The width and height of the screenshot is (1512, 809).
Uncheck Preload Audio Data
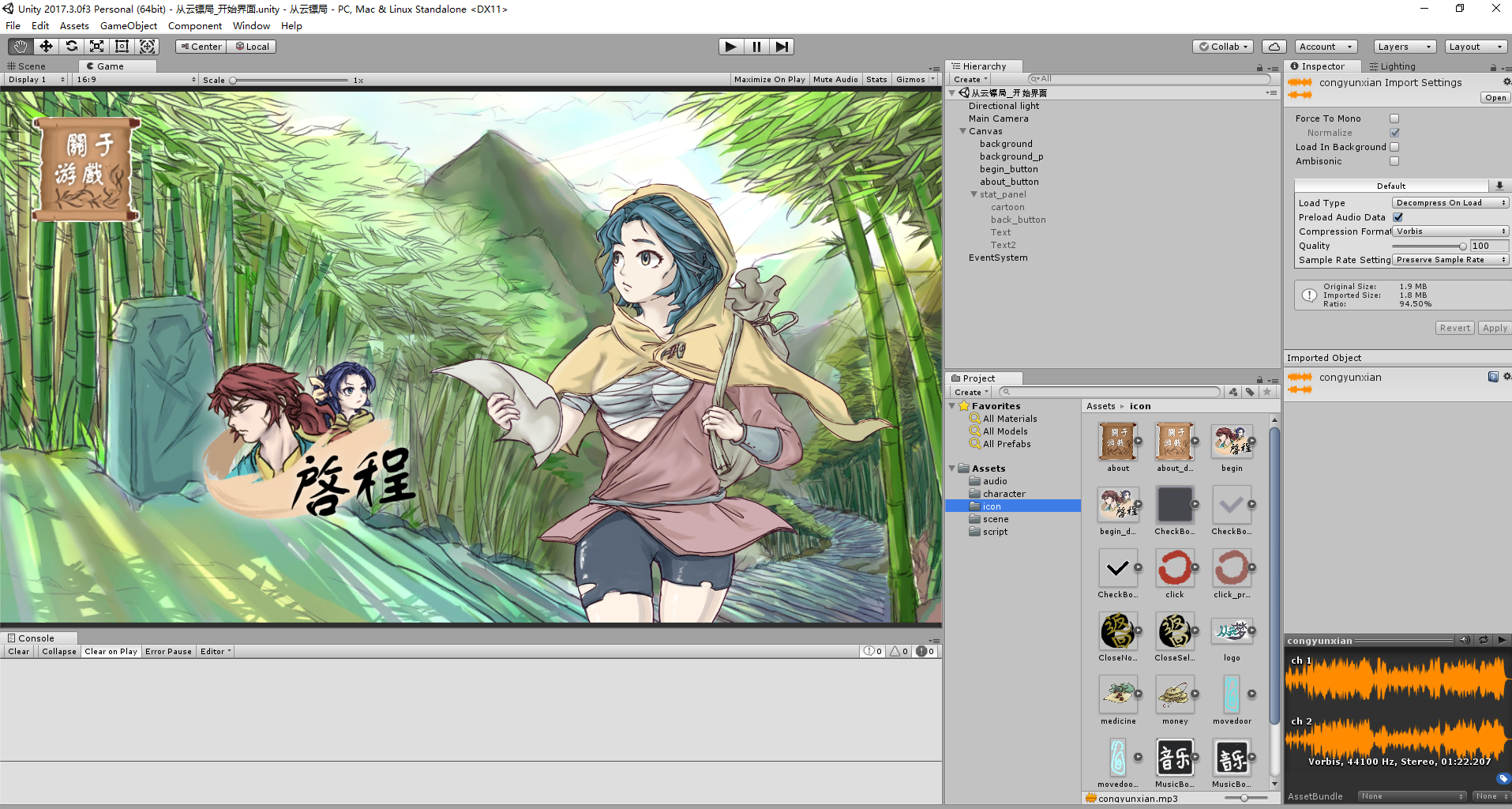[1398, 217]
